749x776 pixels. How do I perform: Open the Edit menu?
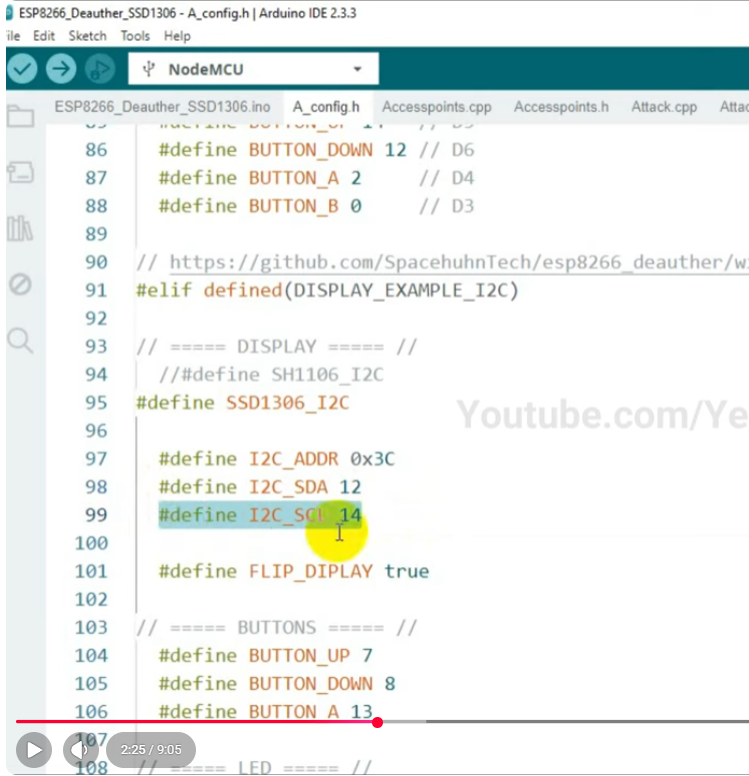44,36
